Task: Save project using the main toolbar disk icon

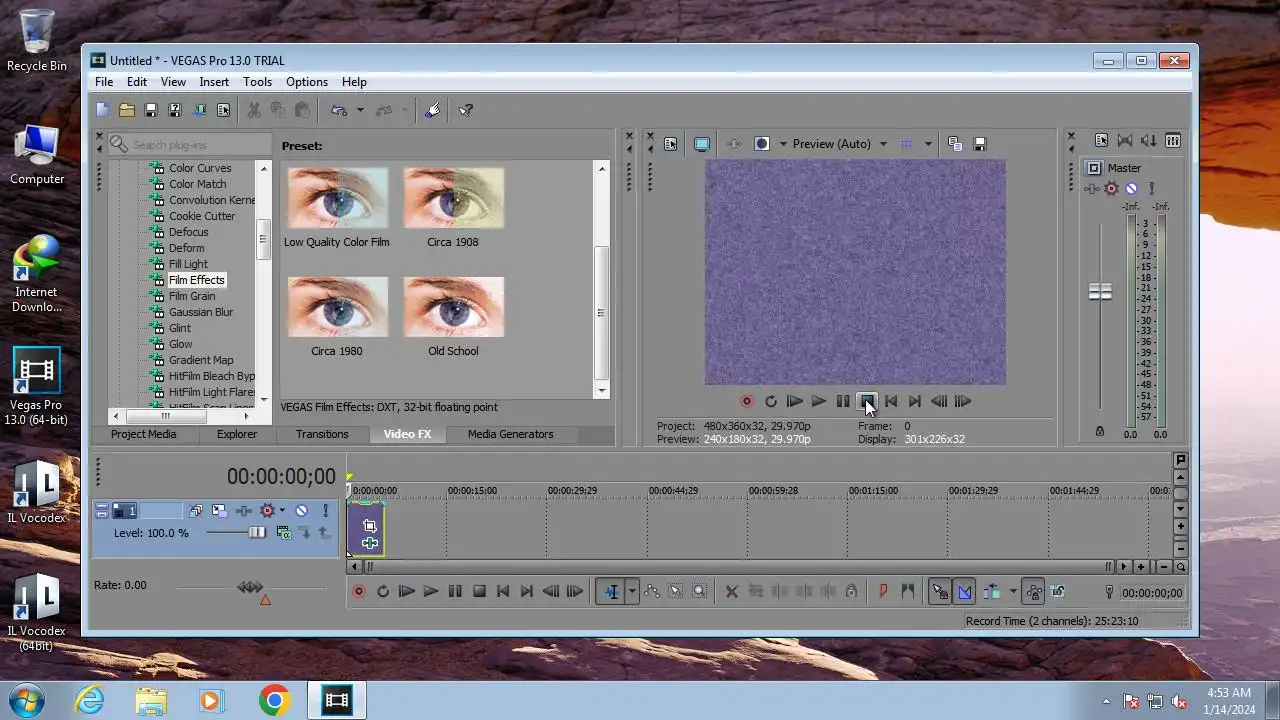Action: pyautogui.click(x=151, y=110)
